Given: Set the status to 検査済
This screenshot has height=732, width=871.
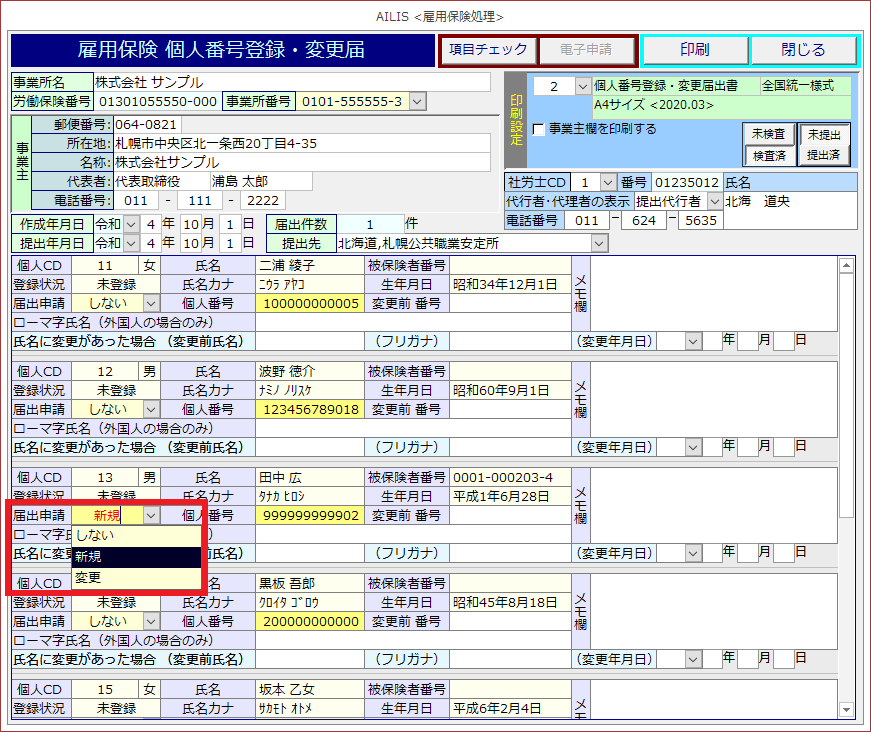Looking at the screenshot, I should click(769, 155).
